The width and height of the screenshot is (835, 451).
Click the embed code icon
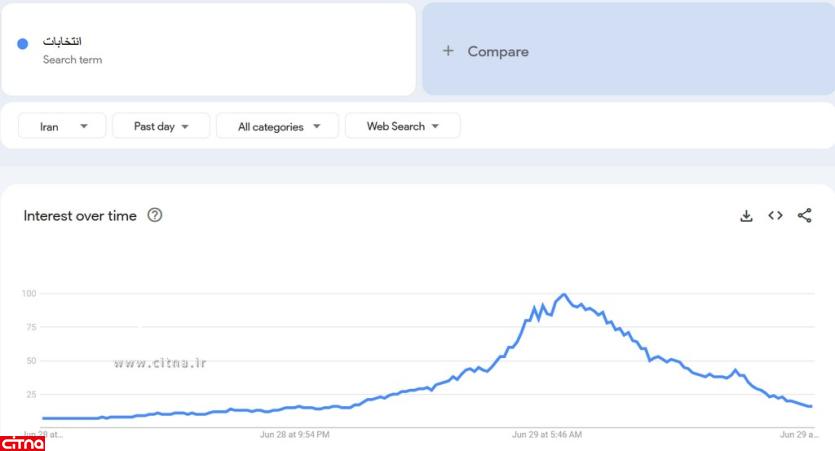click(x=775, y=216)
